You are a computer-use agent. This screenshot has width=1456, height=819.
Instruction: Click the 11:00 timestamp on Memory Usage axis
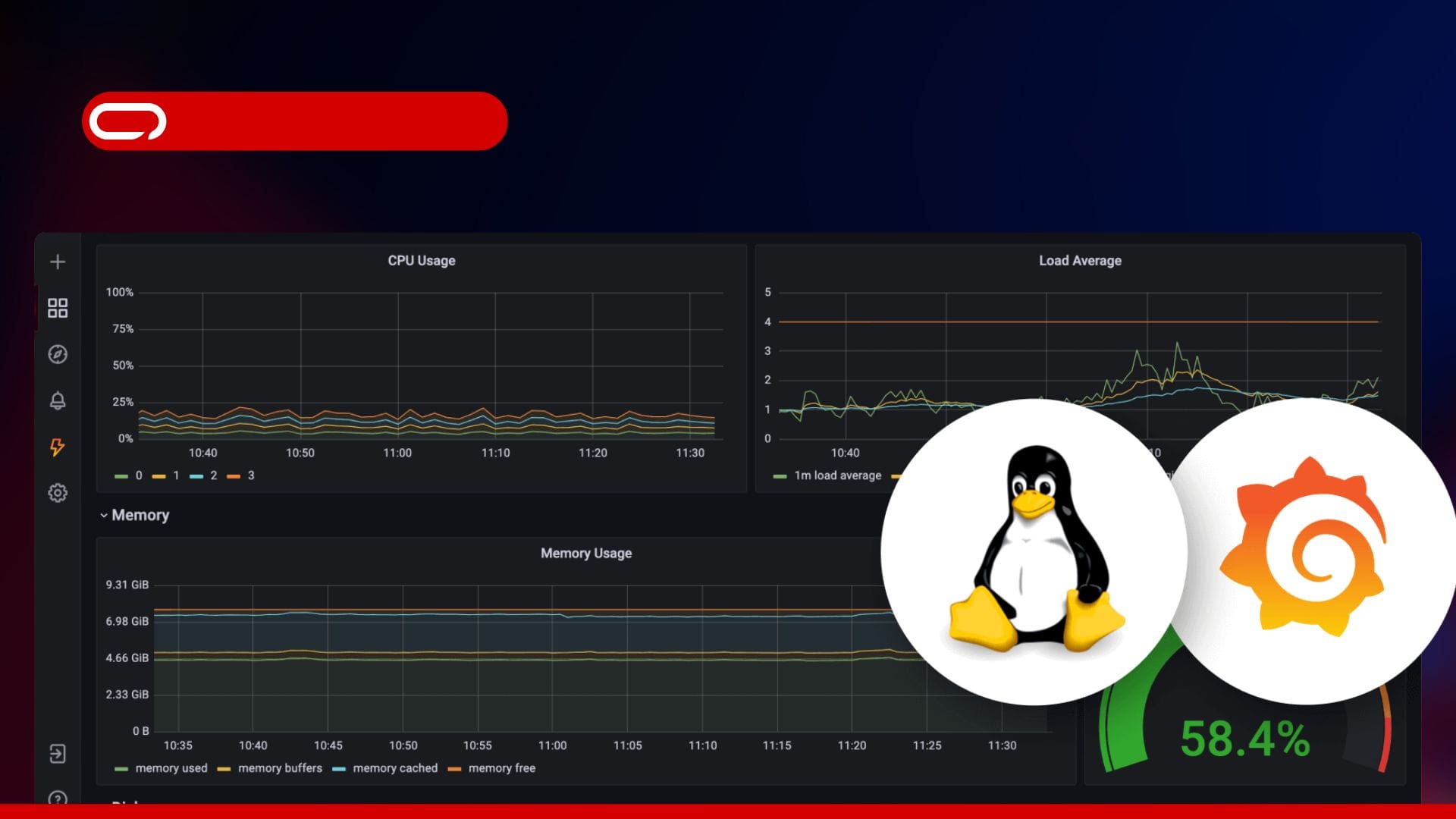tap(554, 745)
